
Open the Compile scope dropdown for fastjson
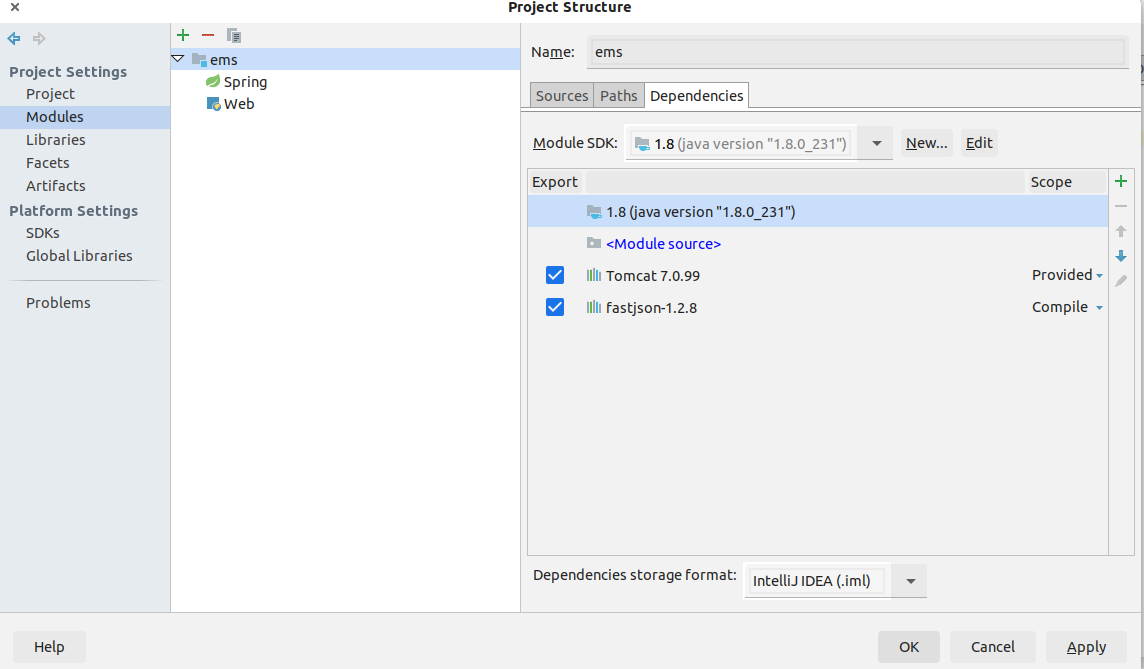[x=1099, y=308]
